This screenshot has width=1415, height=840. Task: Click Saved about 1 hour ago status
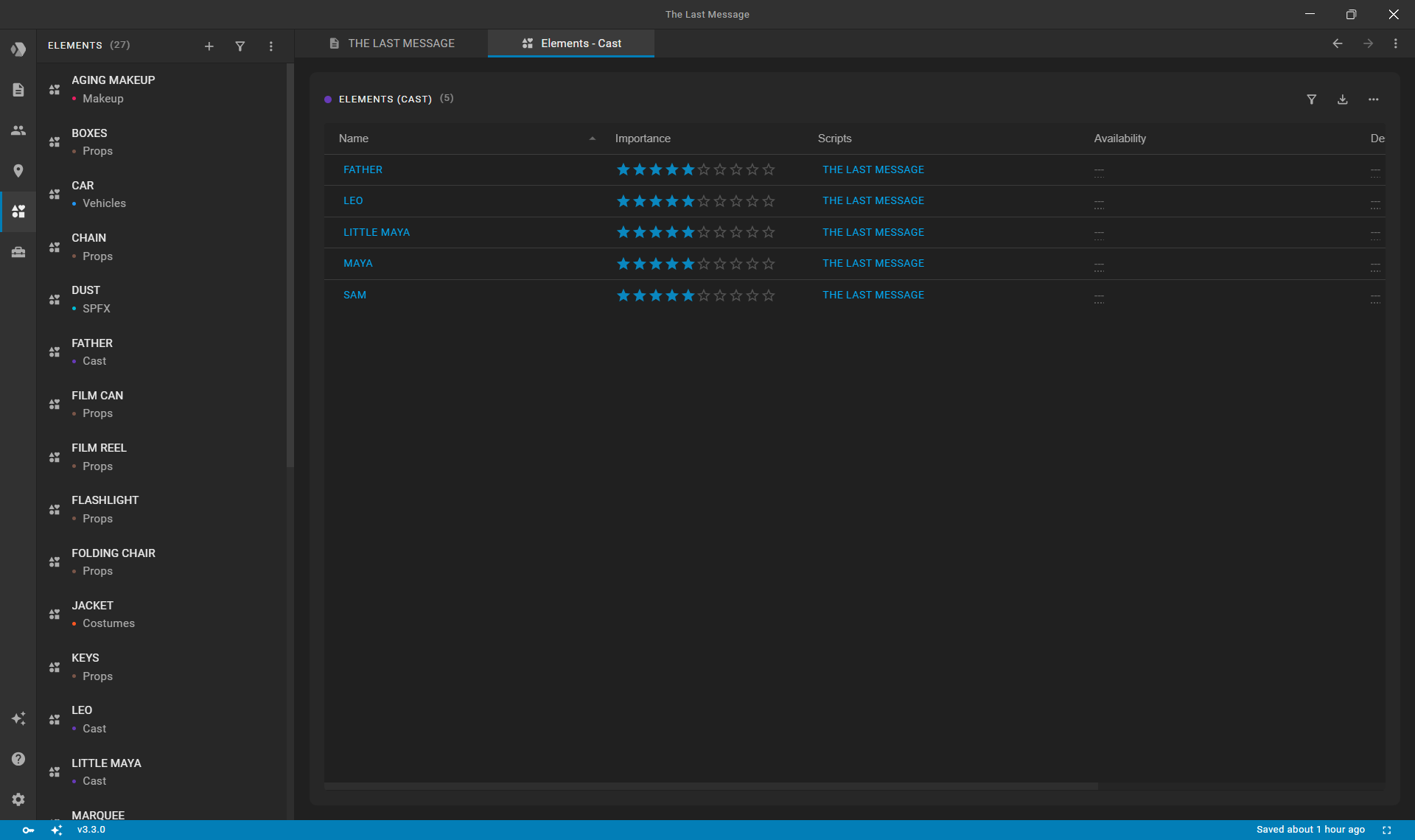tap(1310, 830)
